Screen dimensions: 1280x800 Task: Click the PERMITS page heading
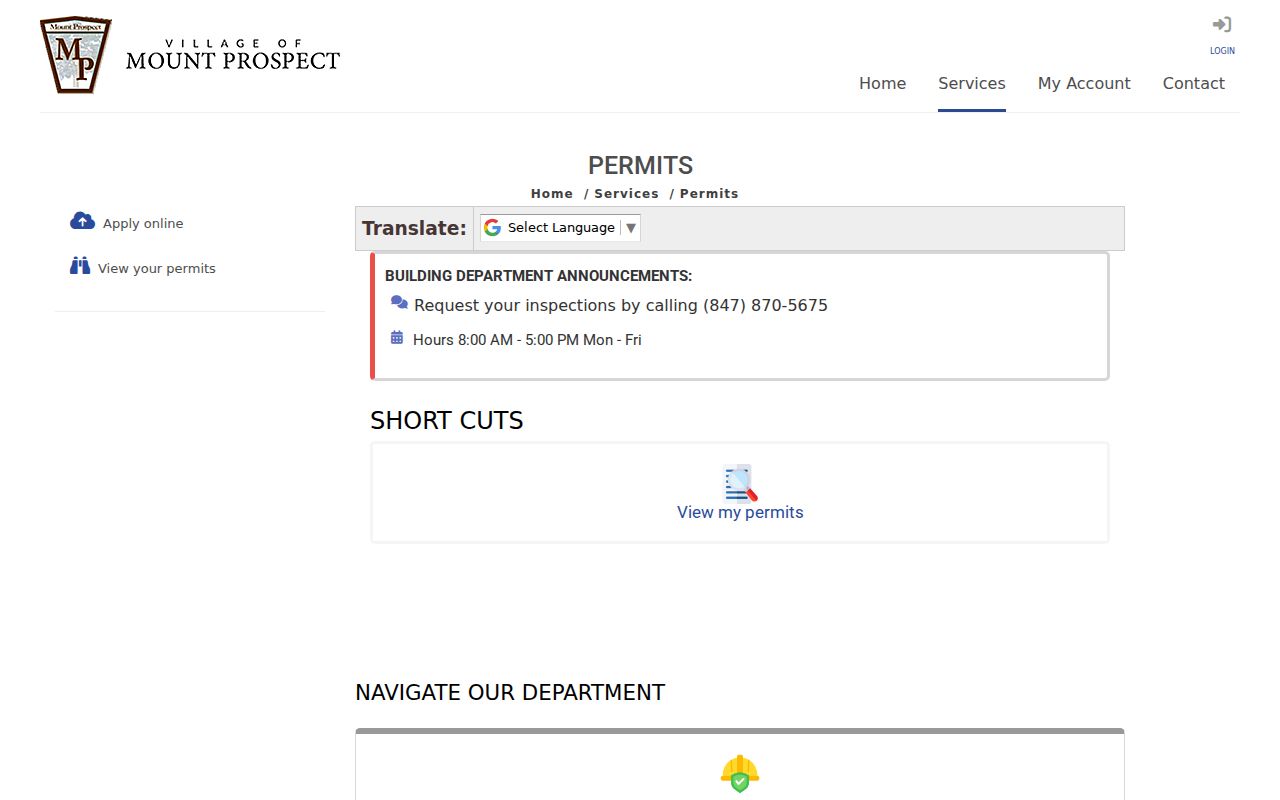coord(640,166)
